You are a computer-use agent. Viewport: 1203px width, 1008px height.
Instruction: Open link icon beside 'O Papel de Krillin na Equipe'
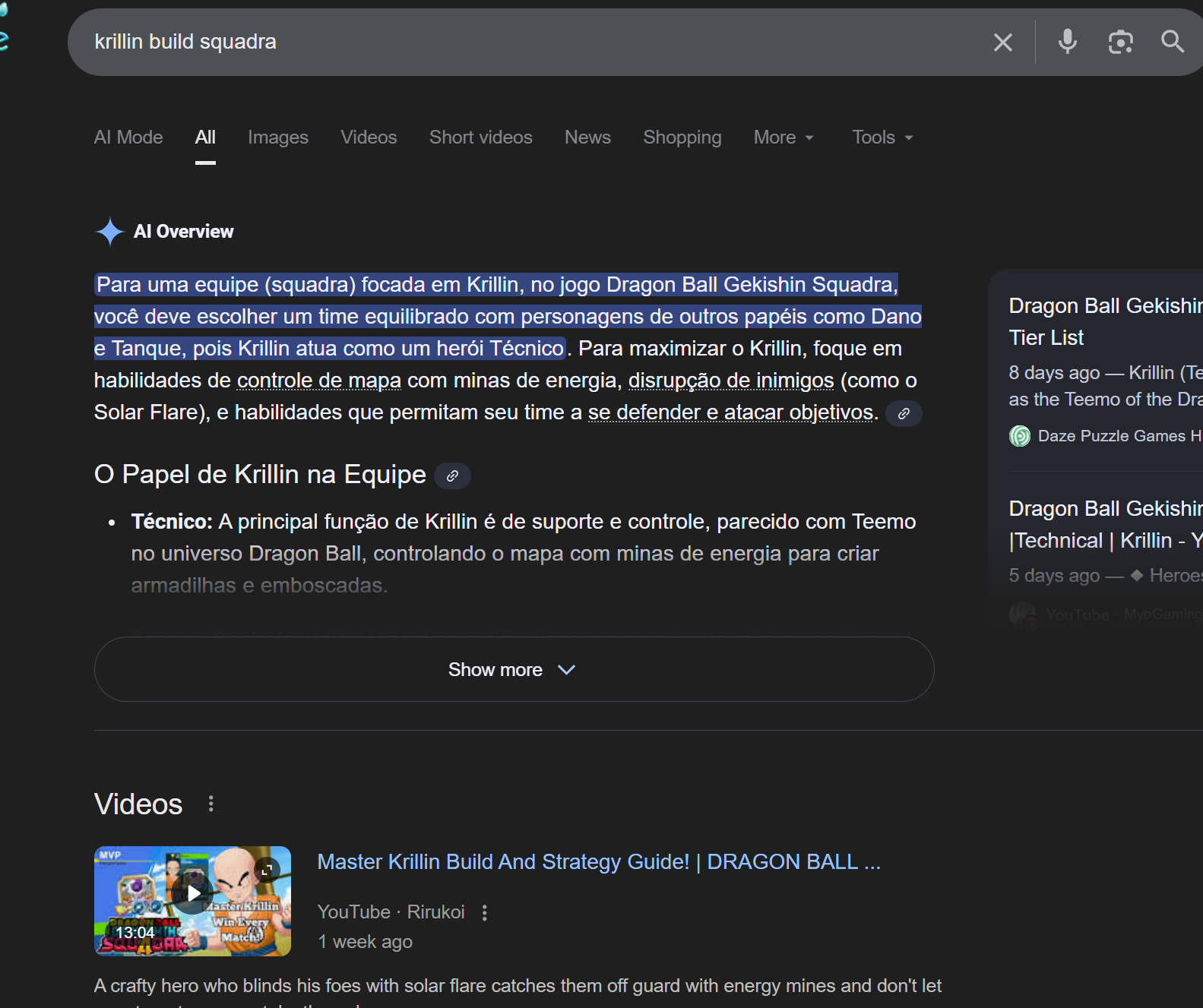click(x=452, y=476)
